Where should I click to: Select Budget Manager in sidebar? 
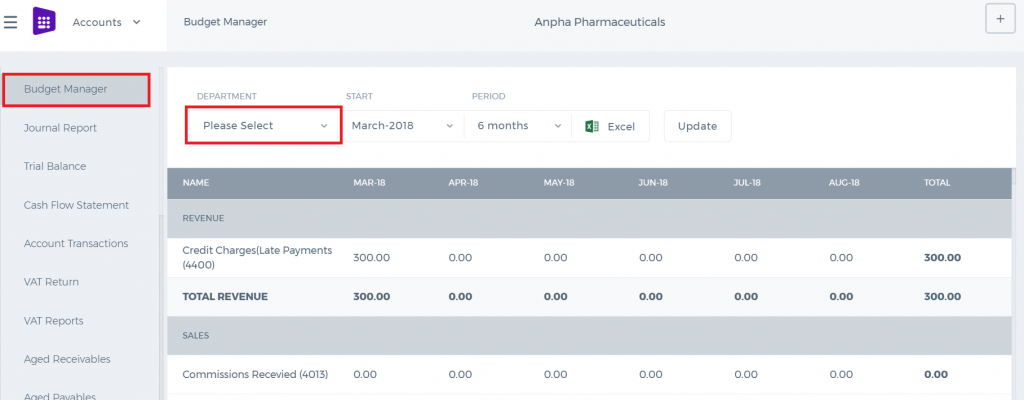pyautogui.click(x=76, y=90)
